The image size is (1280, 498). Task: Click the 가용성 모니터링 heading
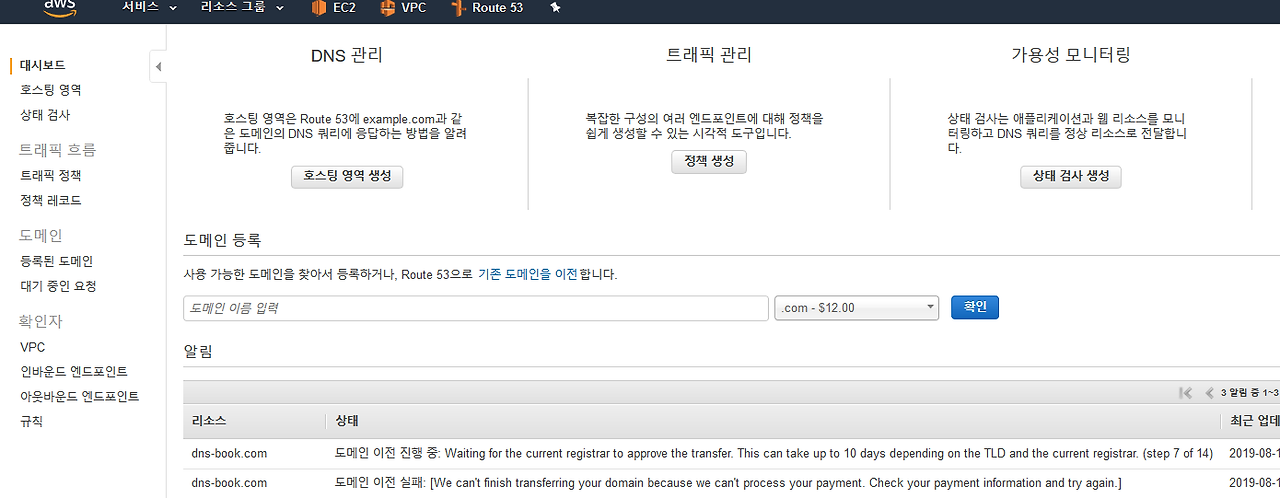[1071, 56]
